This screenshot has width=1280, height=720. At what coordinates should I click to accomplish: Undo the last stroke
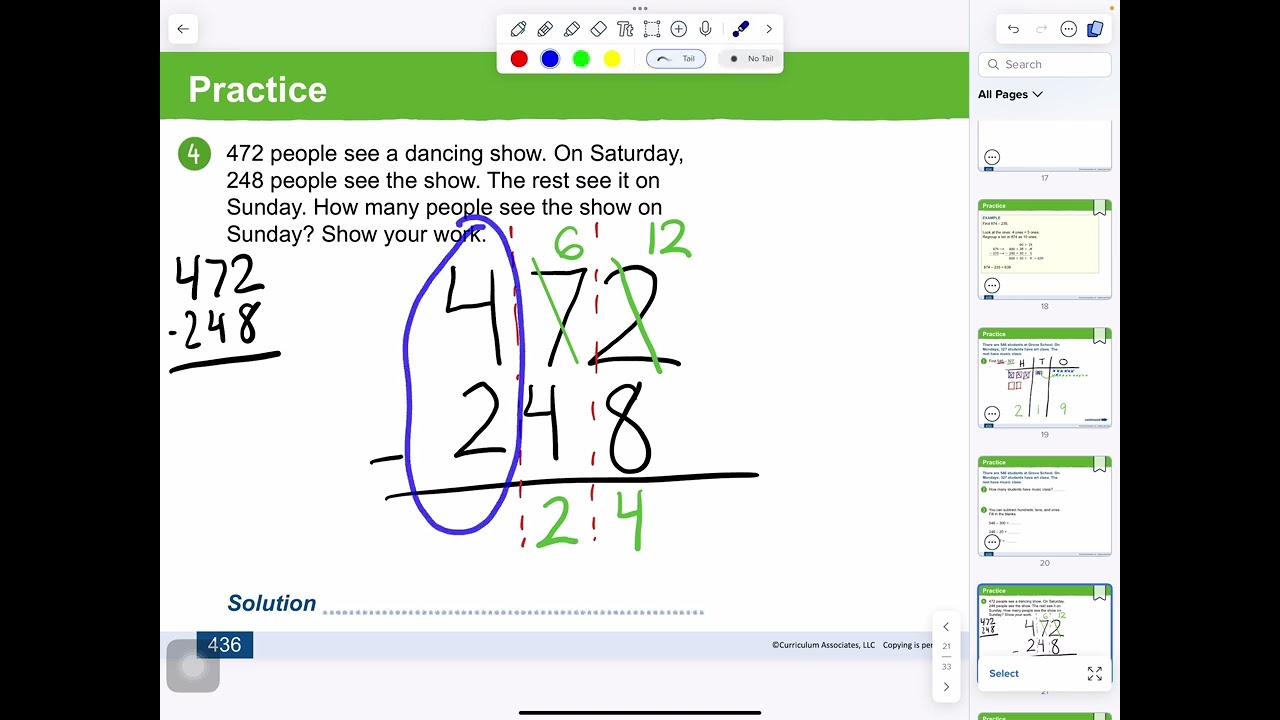point(1013,29)
